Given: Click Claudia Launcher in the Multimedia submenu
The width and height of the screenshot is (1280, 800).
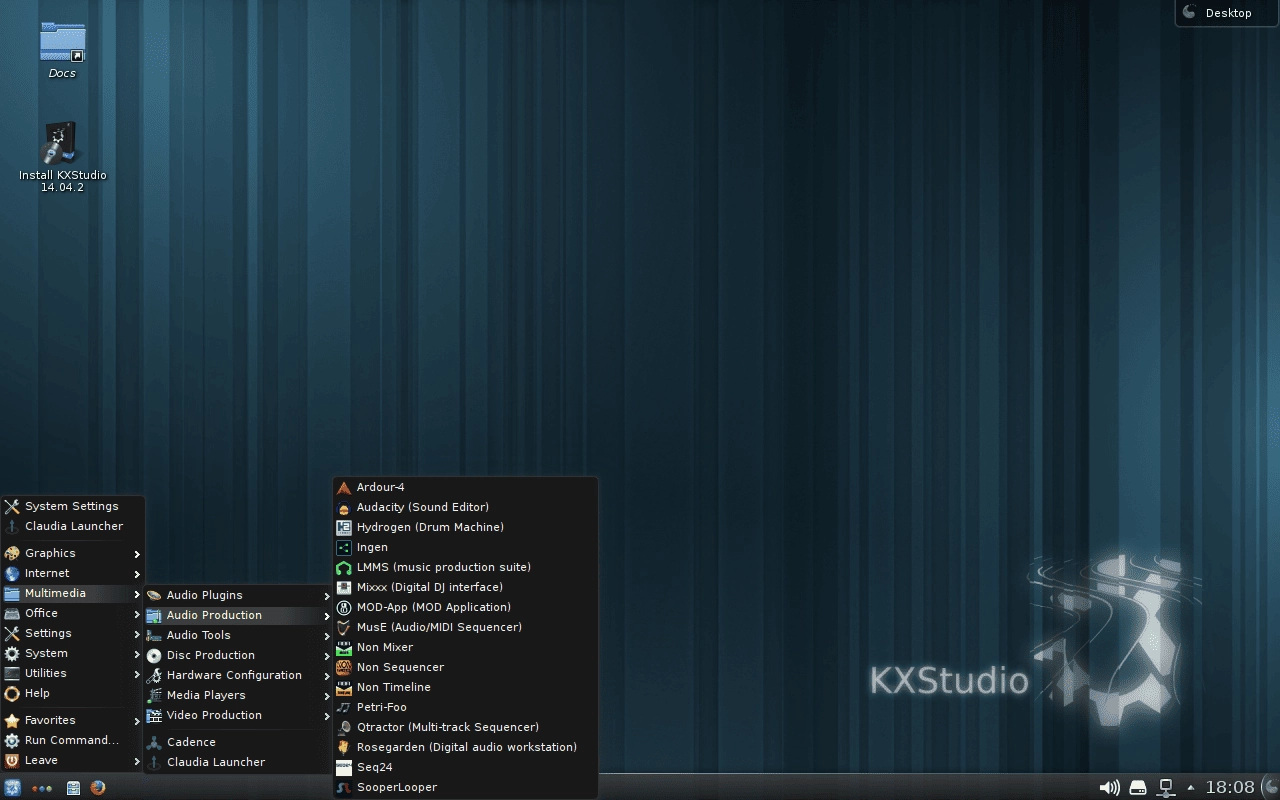Looking at the screenshot, I should (238, 762).
